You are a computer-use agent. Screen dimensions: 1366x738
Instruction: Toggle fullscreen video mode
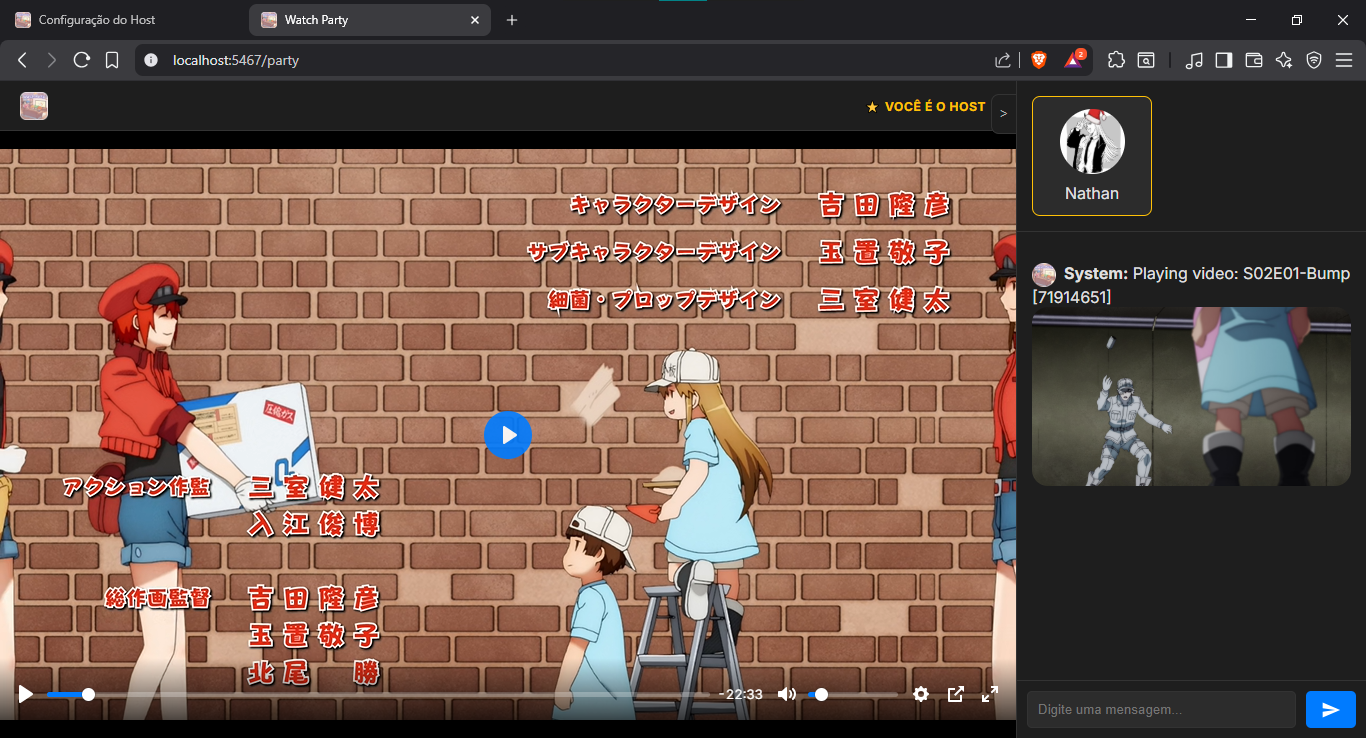[989, 694]
